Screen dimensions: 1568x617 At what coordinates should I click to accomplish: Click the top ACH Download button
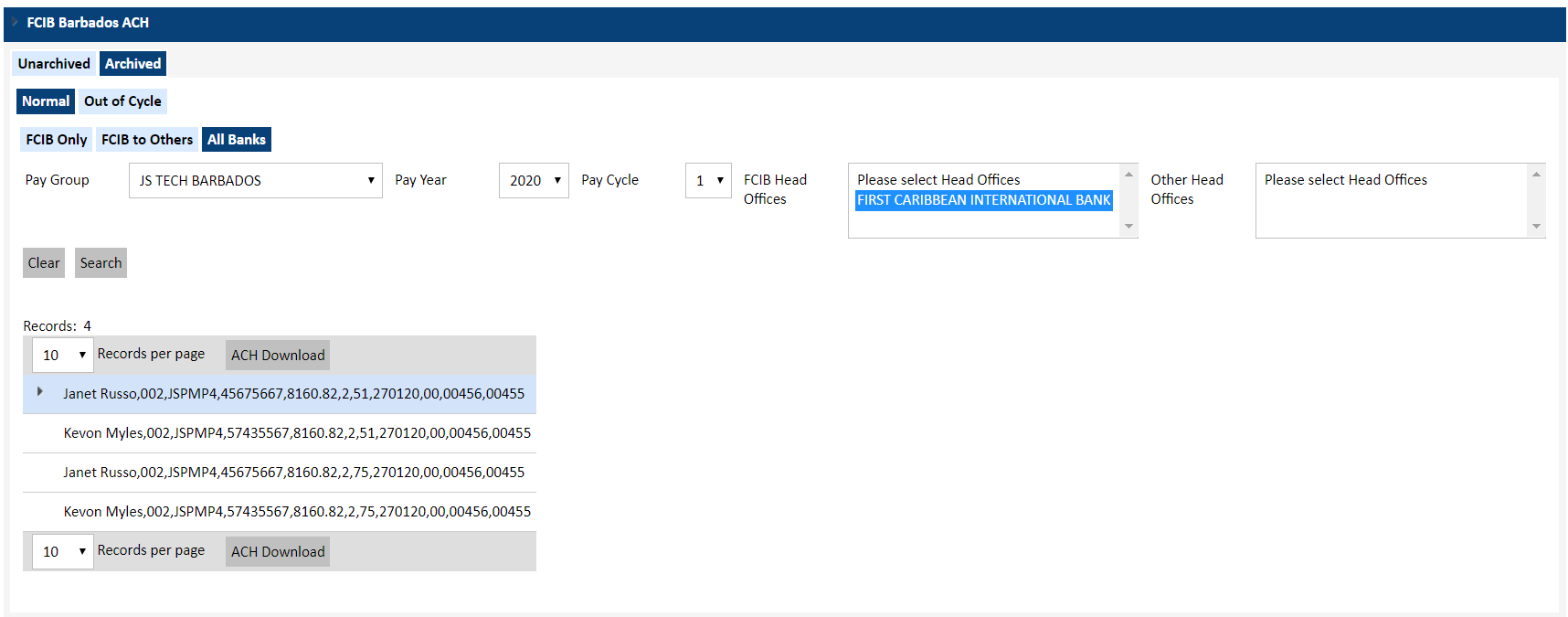pos(278,356)
